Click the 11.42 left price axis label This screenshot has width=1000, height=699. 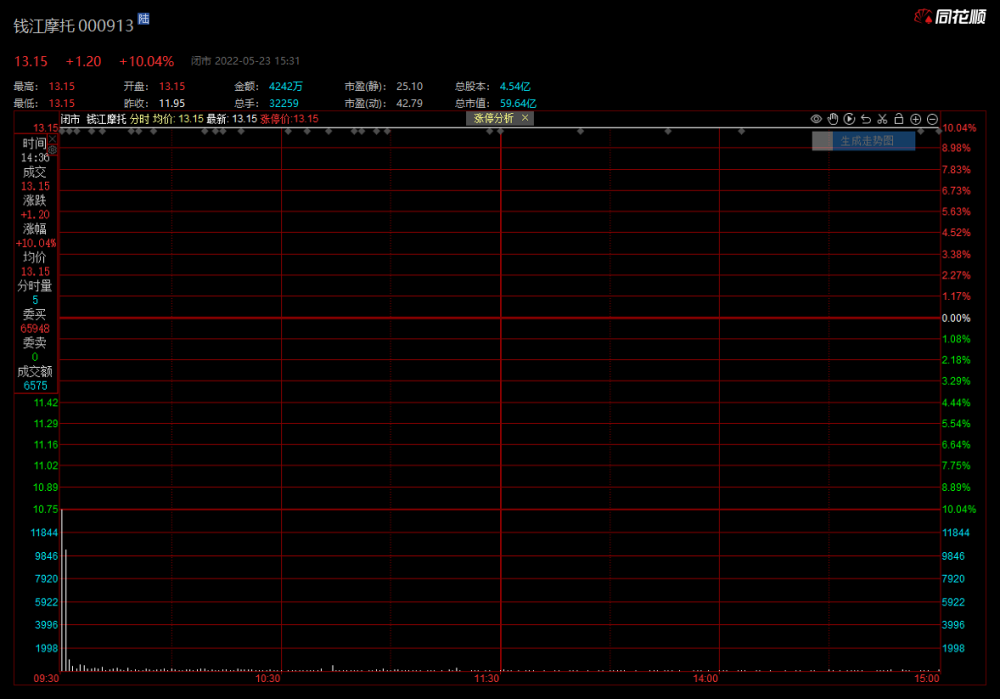pos(46,402)
